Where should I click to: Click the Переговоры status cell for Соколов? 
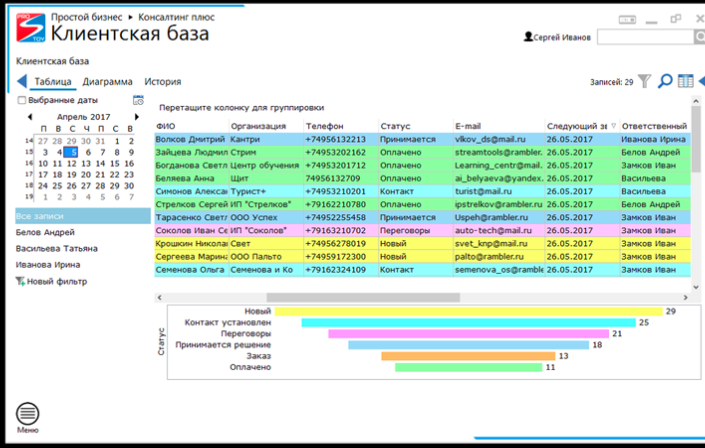[x=415, y=230]
